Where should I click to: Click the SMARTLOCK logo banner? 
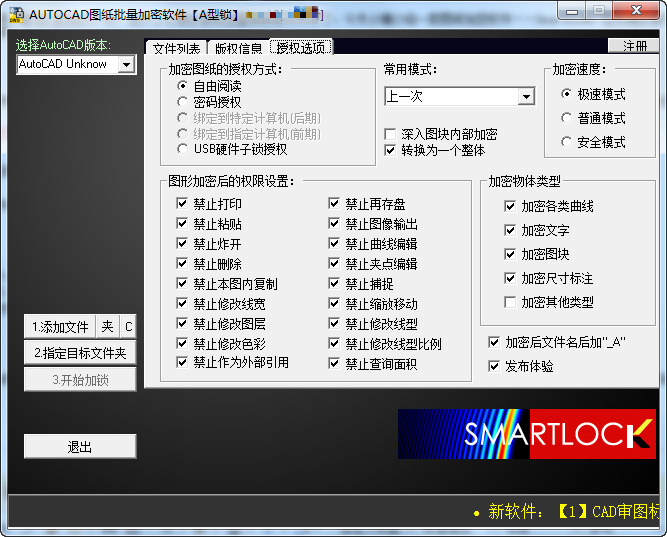pos(527,434)
